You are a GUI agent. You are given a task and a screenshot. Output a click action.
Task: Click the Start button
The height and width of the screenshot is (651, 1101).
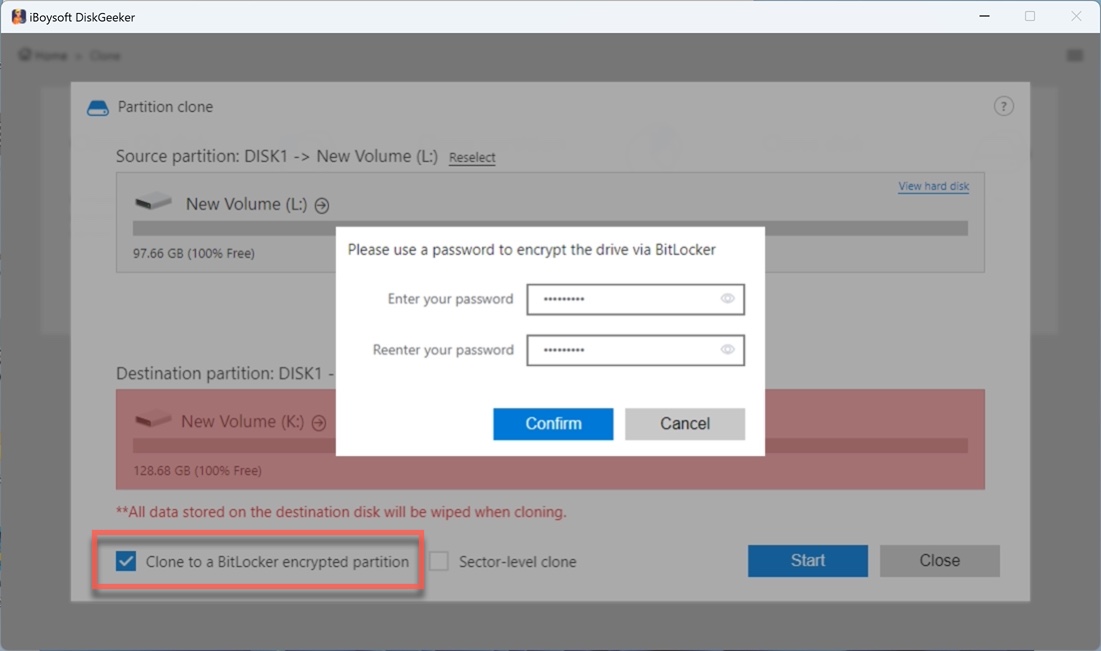pyautogui.click(x=807, y=560)
